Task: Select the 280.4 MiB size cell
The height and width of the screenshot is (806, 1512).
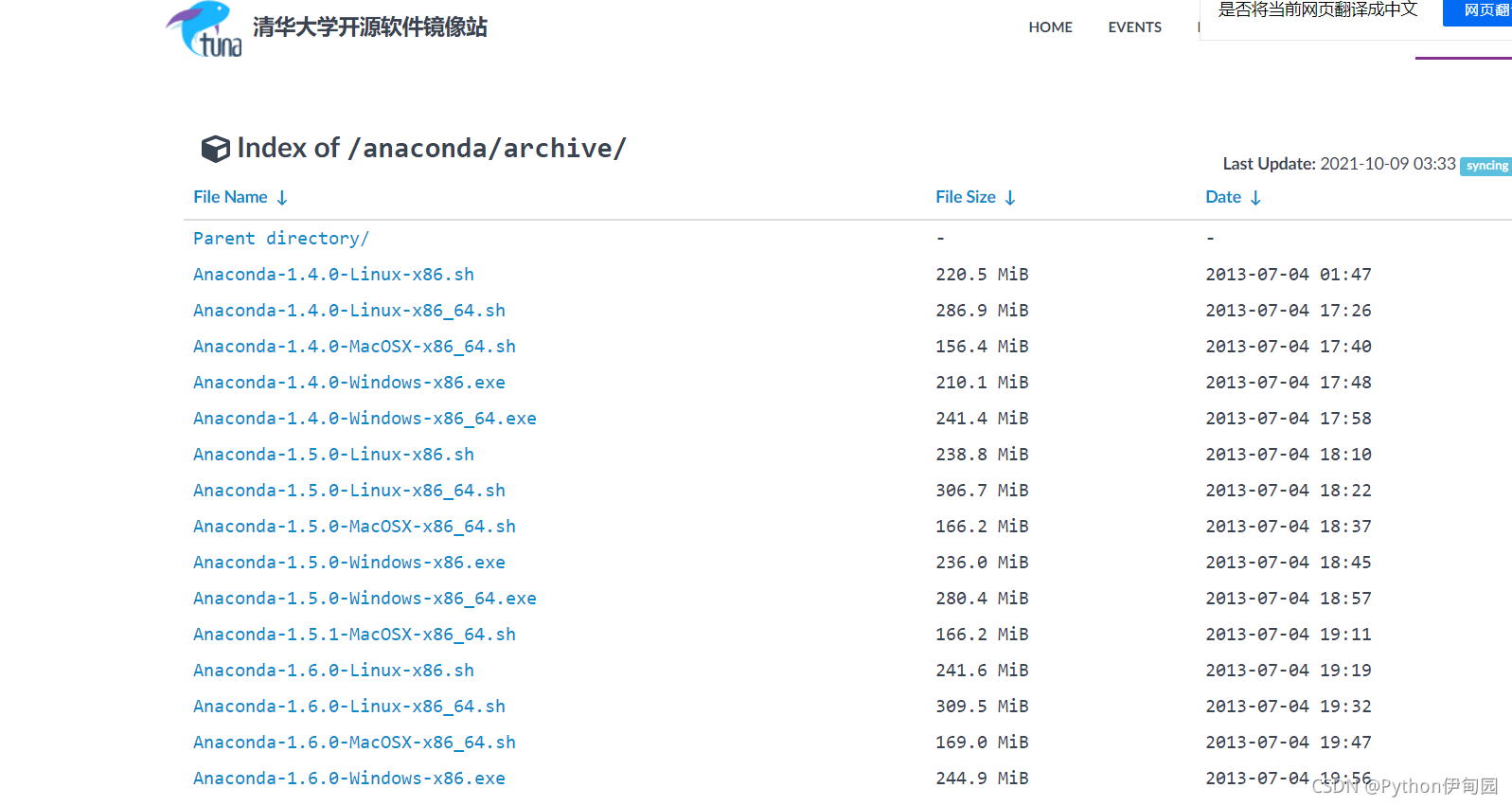Action: click(982, 599)
